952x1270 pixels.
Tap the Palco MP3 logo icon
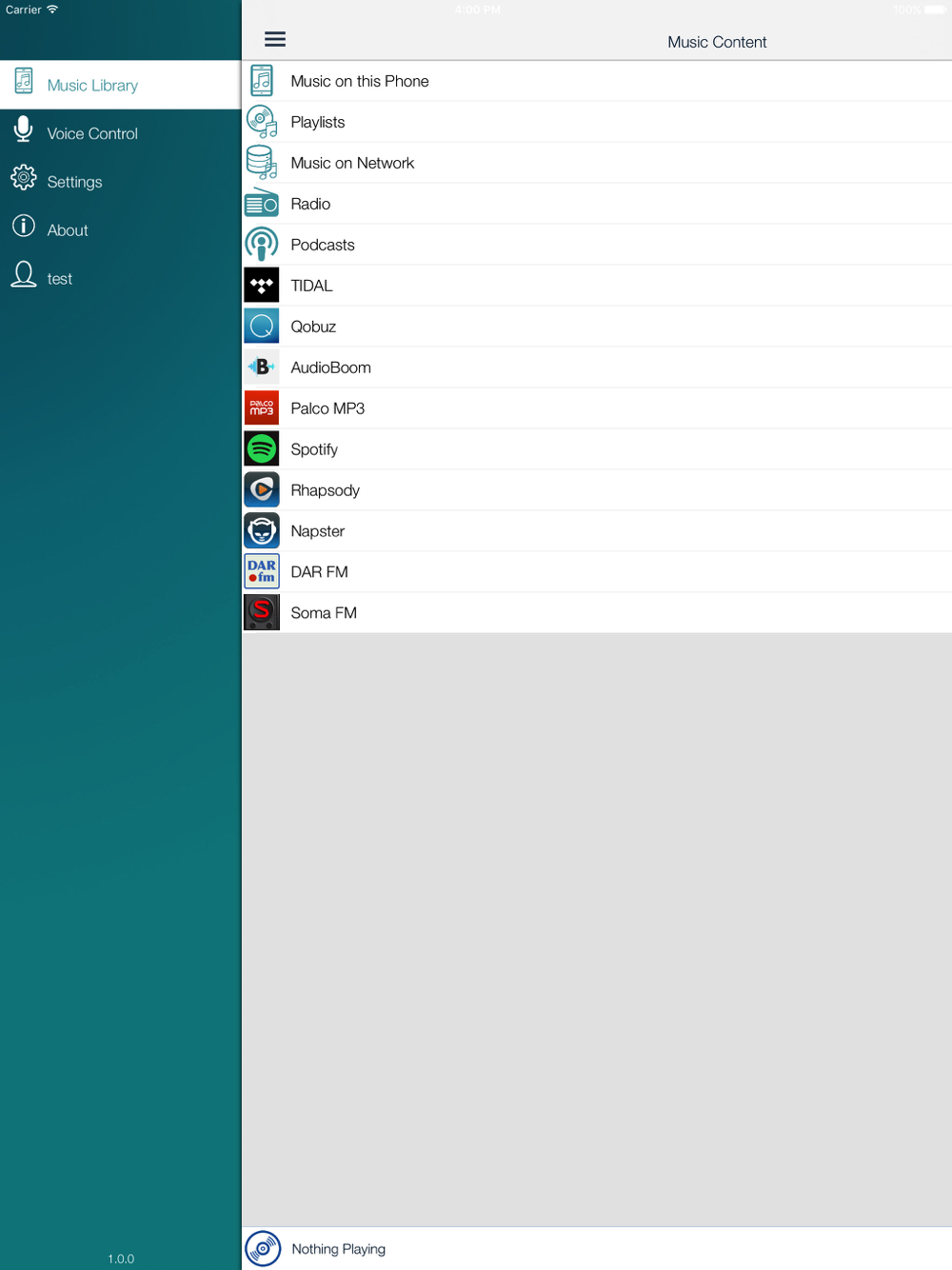(262, 408)
